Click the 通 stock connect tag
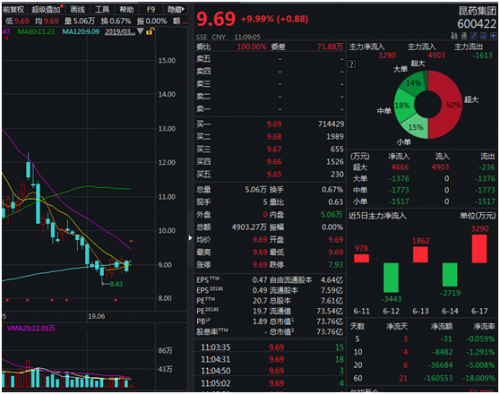Screen dimensions: 500x394 (464, 36)
